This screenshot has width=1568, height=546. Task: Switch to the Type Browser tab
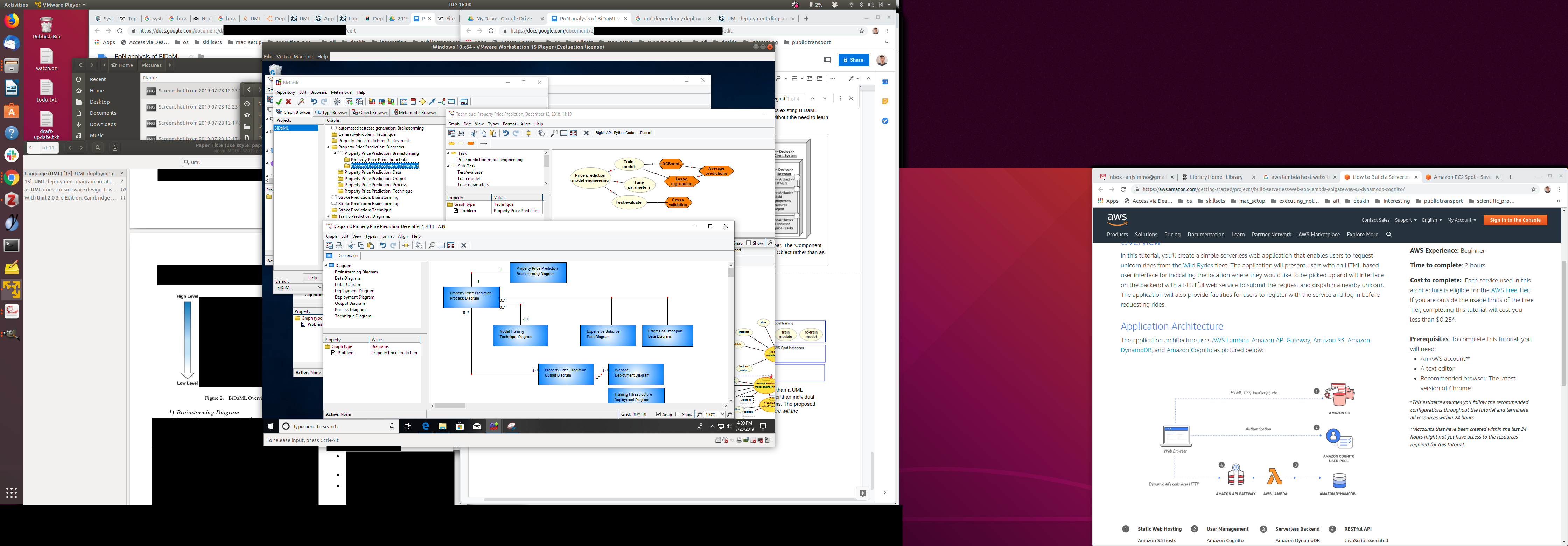coord(331,113)
